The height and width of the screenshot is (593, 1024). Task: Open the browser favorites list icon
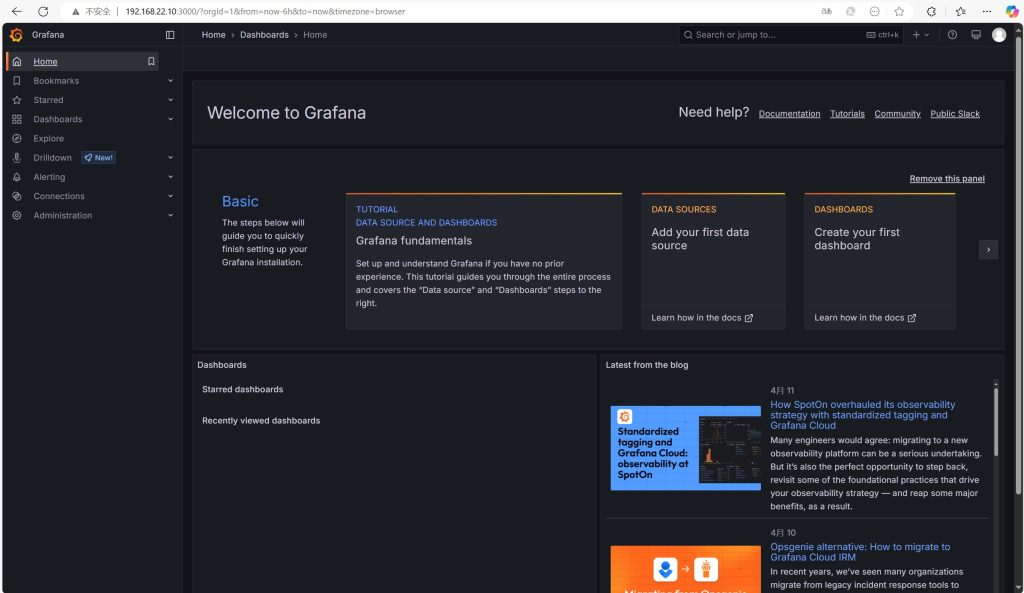pos(961,11)
